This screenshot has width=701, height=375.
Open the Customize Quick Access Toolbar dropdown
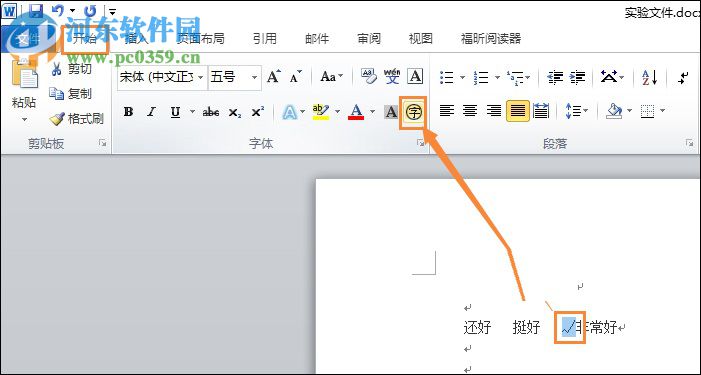point(113,11)
